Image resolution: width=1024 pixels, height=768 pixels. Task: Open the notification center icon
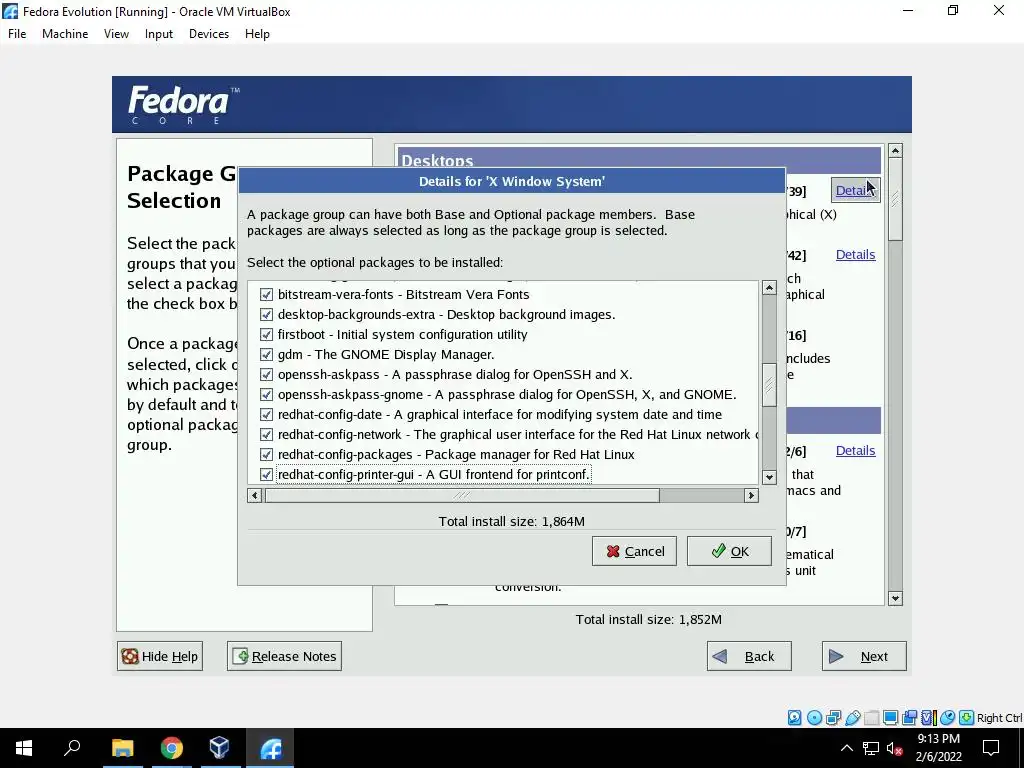point(991,748)
